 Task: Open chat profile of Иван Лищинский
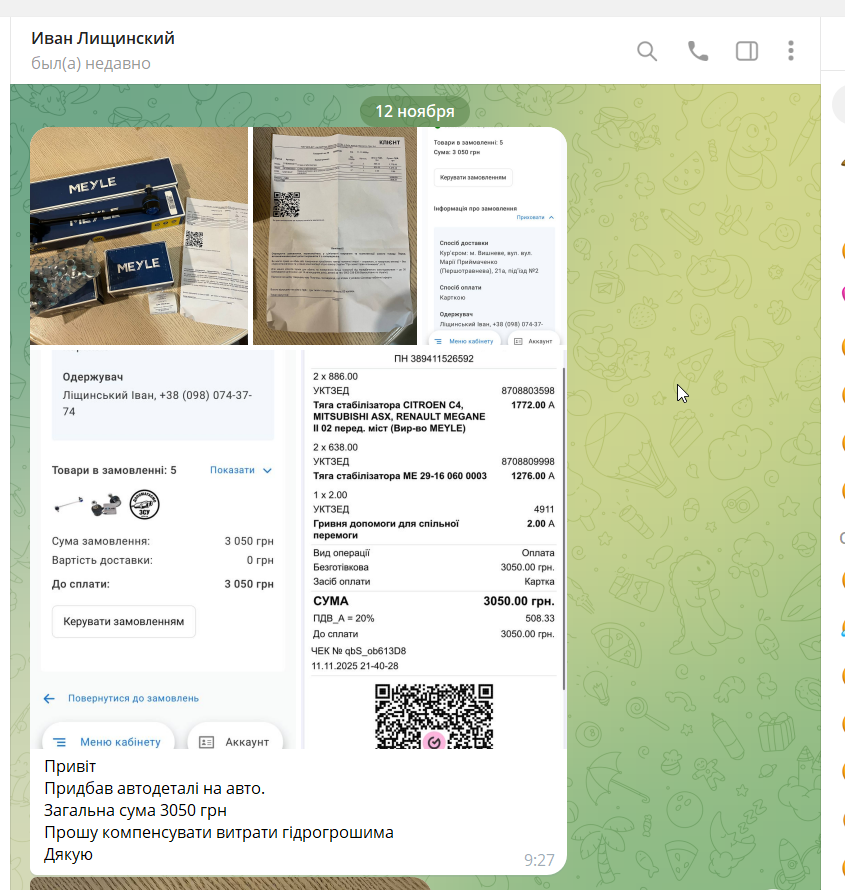[103, 38]
